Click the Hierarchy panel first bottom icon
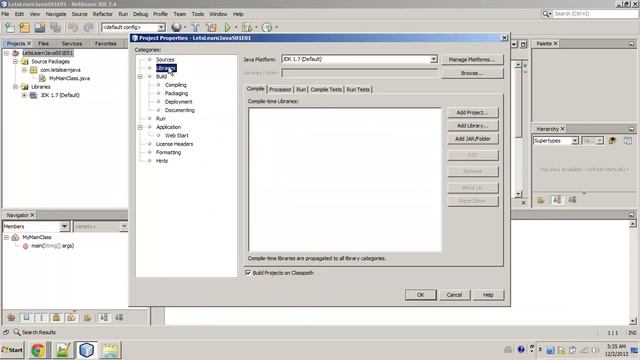Viewport: 640px width, 360px height. [x=541, y=200]
